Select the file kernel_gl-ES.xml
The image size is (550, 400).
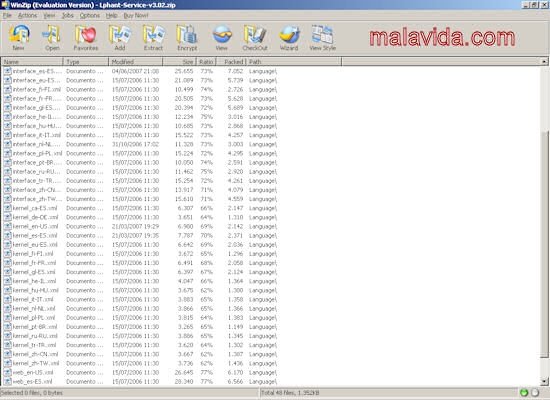34,272
